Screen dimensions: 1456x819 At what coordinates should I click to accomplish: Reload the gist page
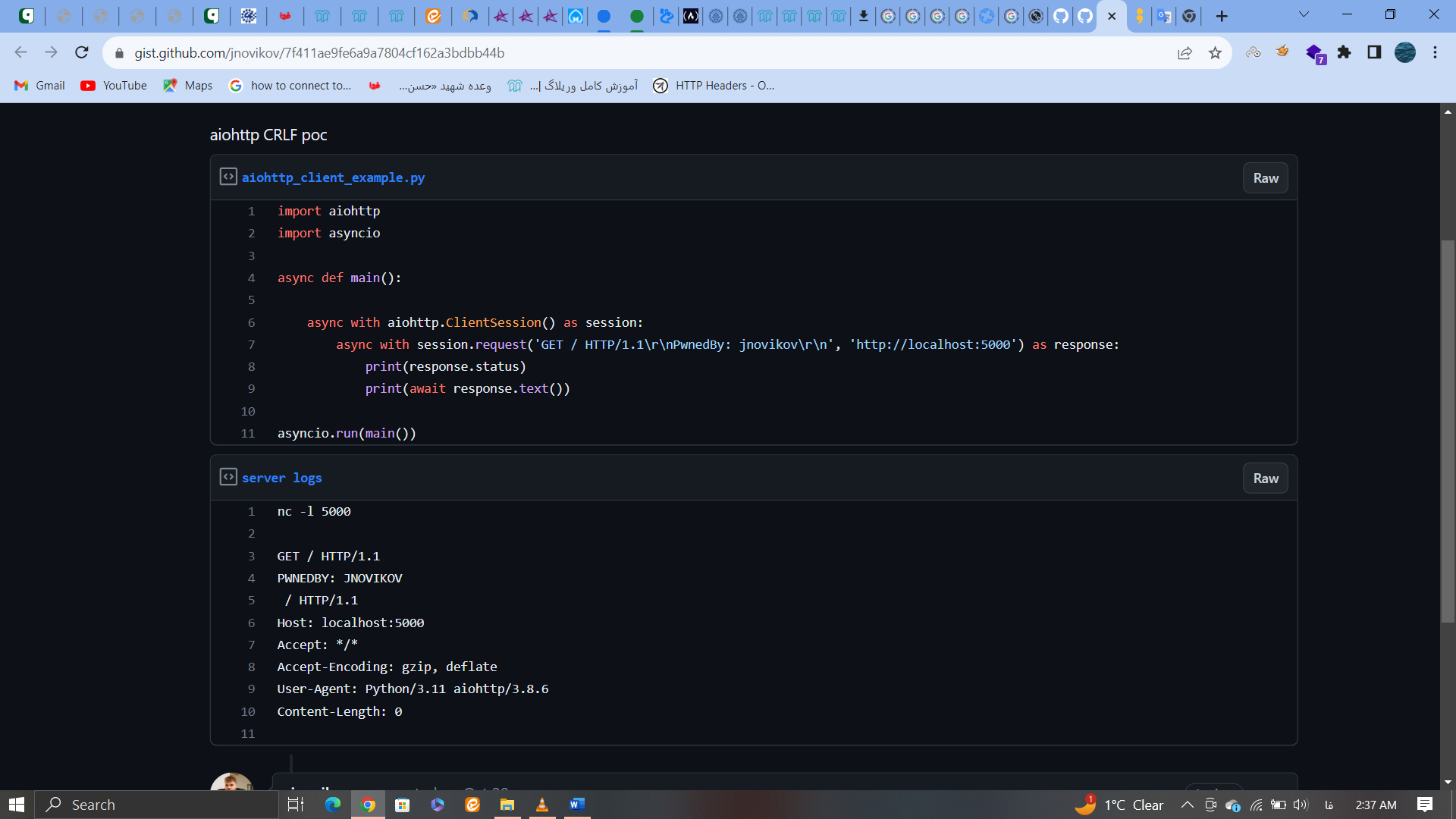(82, 52)
